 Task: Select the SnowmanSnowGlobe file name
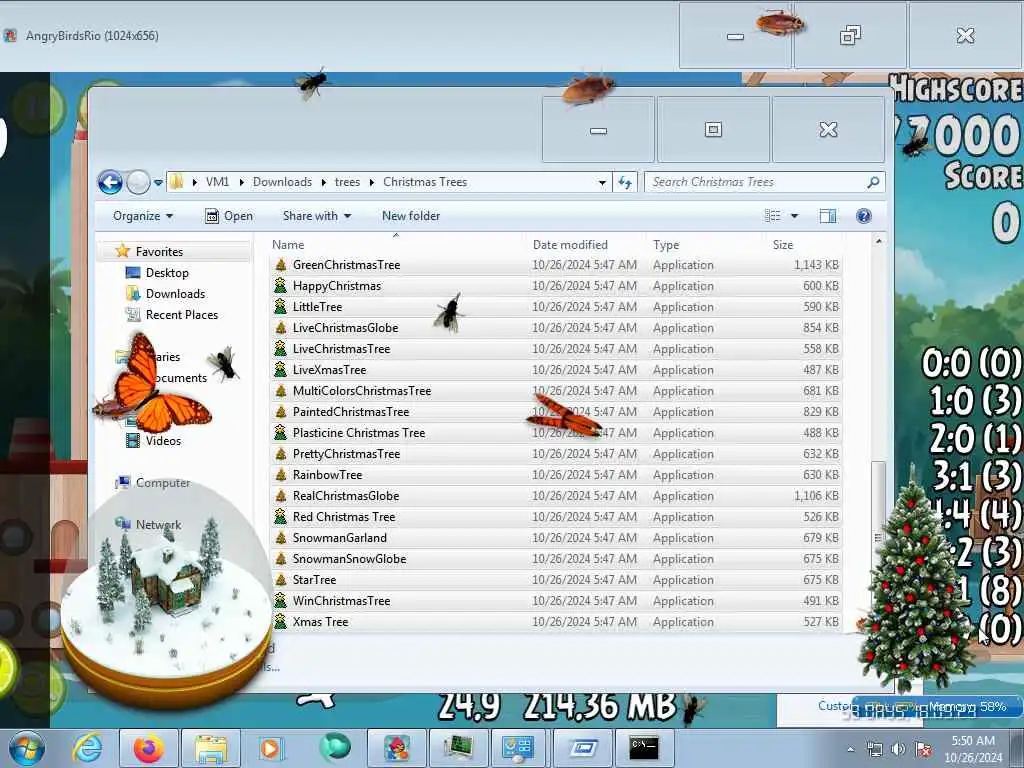click(x=349, y=558)
